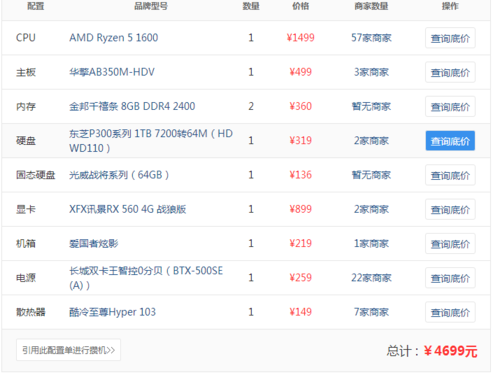500x382 pixels.
Task: Click the 商家数量 column header
Action: coord(371,6)
